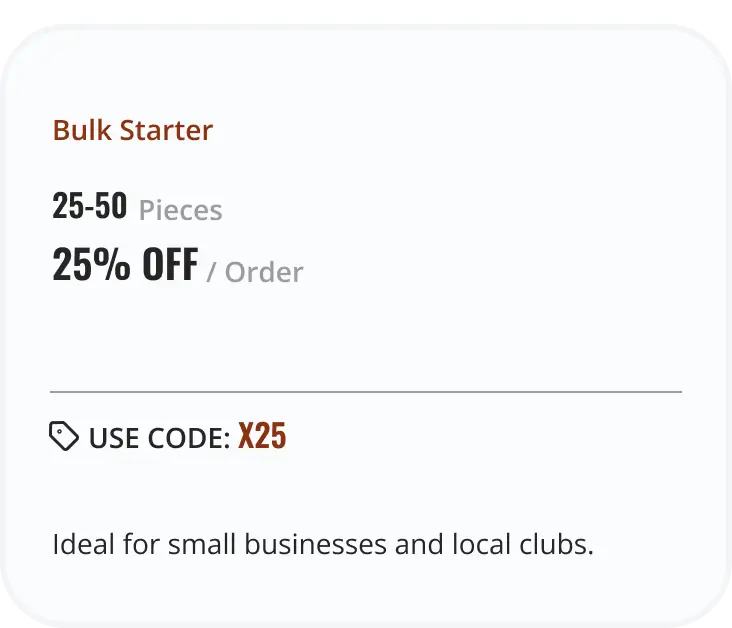Click the gray Pieces label
This screenshot has height=628, width=732.
point(180,211)
